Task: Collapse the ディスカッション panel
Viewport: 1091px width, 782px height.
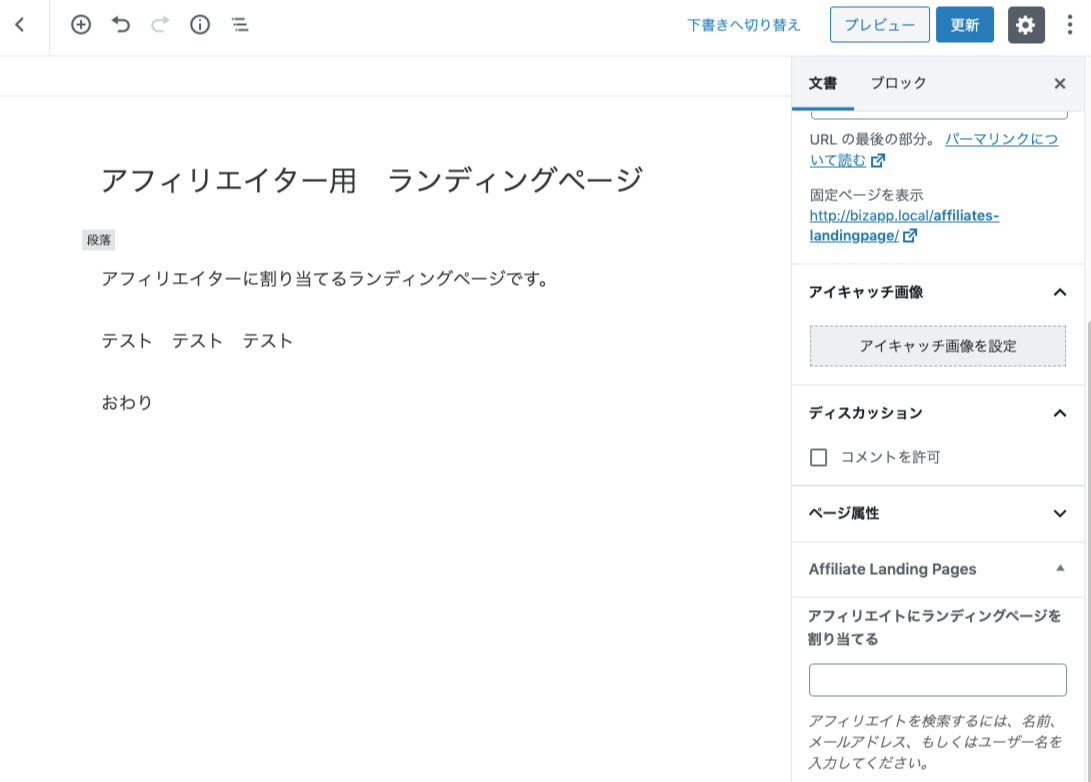Action: [937, 413]
